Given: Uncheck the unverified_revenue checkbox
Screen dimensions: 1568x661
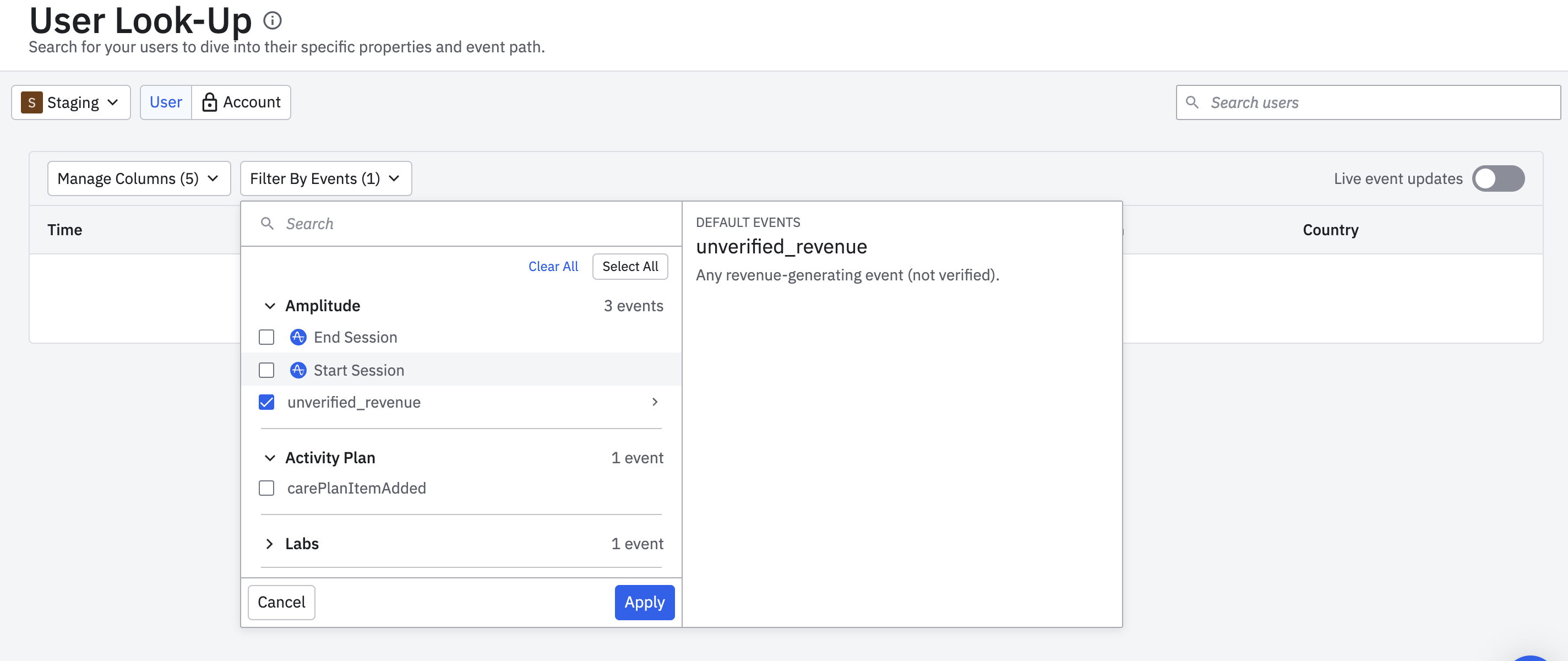Looking at the screenshot, I should coord(266,402).
